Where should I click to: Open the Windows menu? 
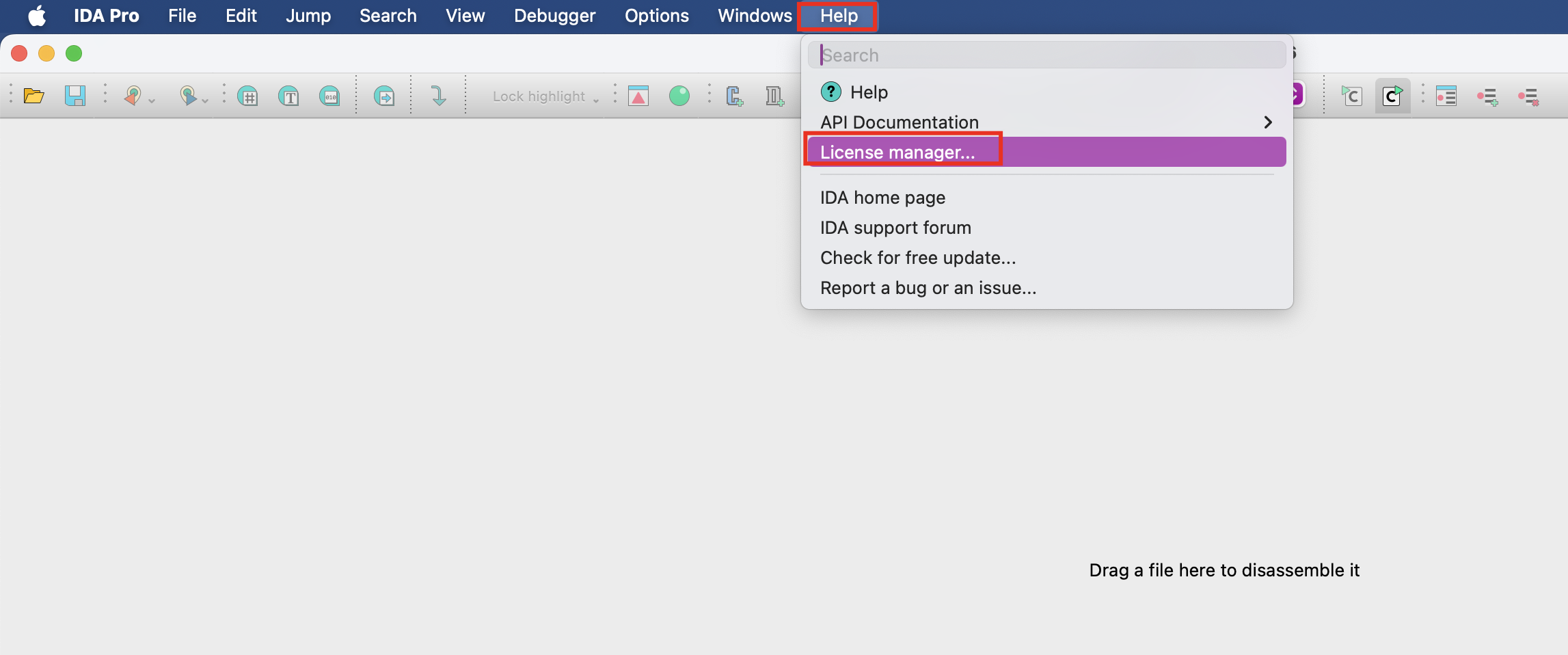click(755, 16)
